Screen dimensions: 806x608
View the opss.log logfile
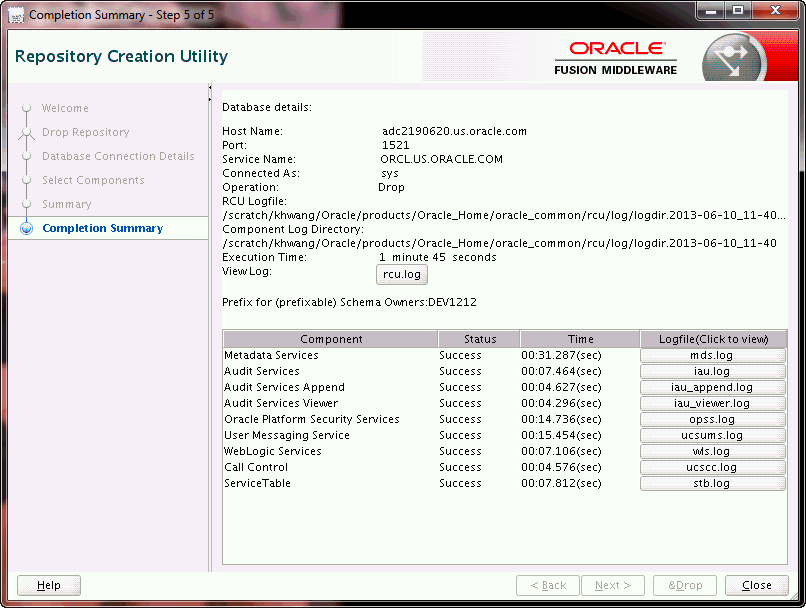pyautogui.click(x=712, y=419)
